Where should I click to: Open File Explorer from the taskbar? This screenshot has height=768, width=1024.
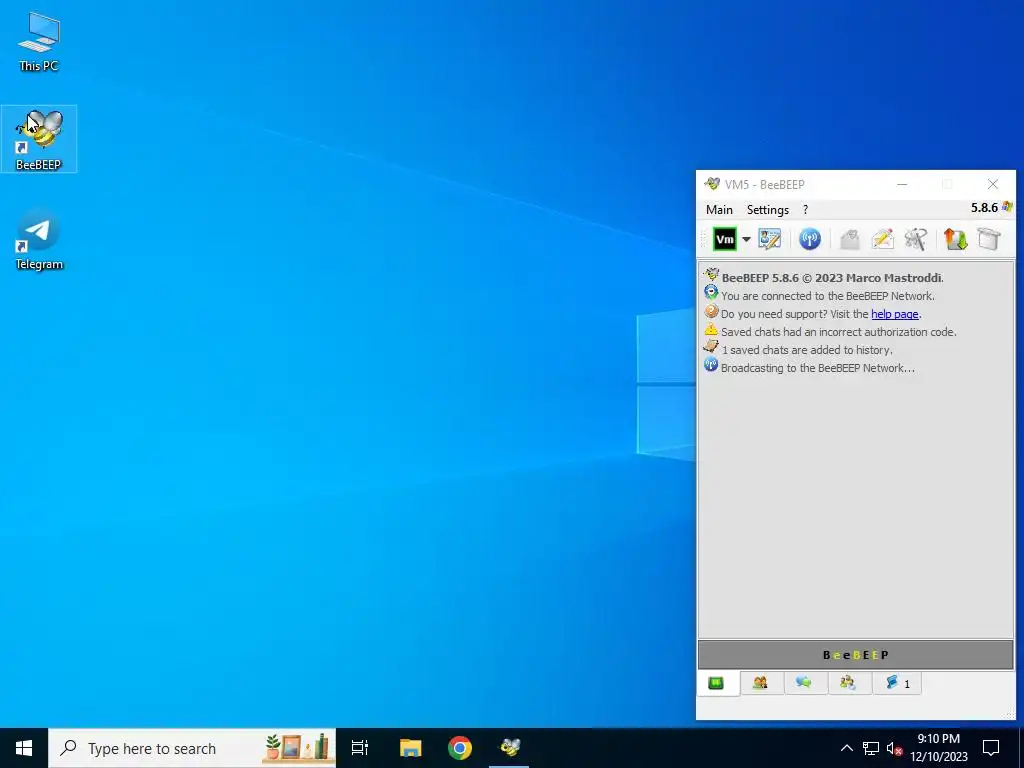(x=410, y=748)
